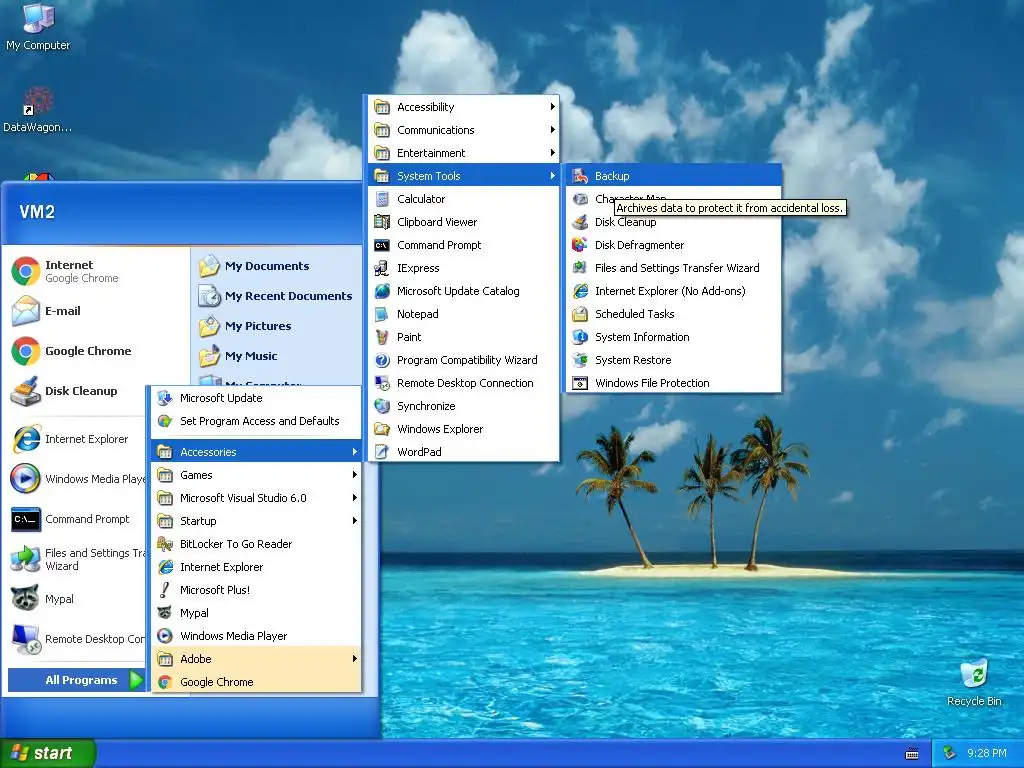Screen dimensions: 1024x768
Task: Click the Calculator icon in Accessories
Action: point(382,199)
